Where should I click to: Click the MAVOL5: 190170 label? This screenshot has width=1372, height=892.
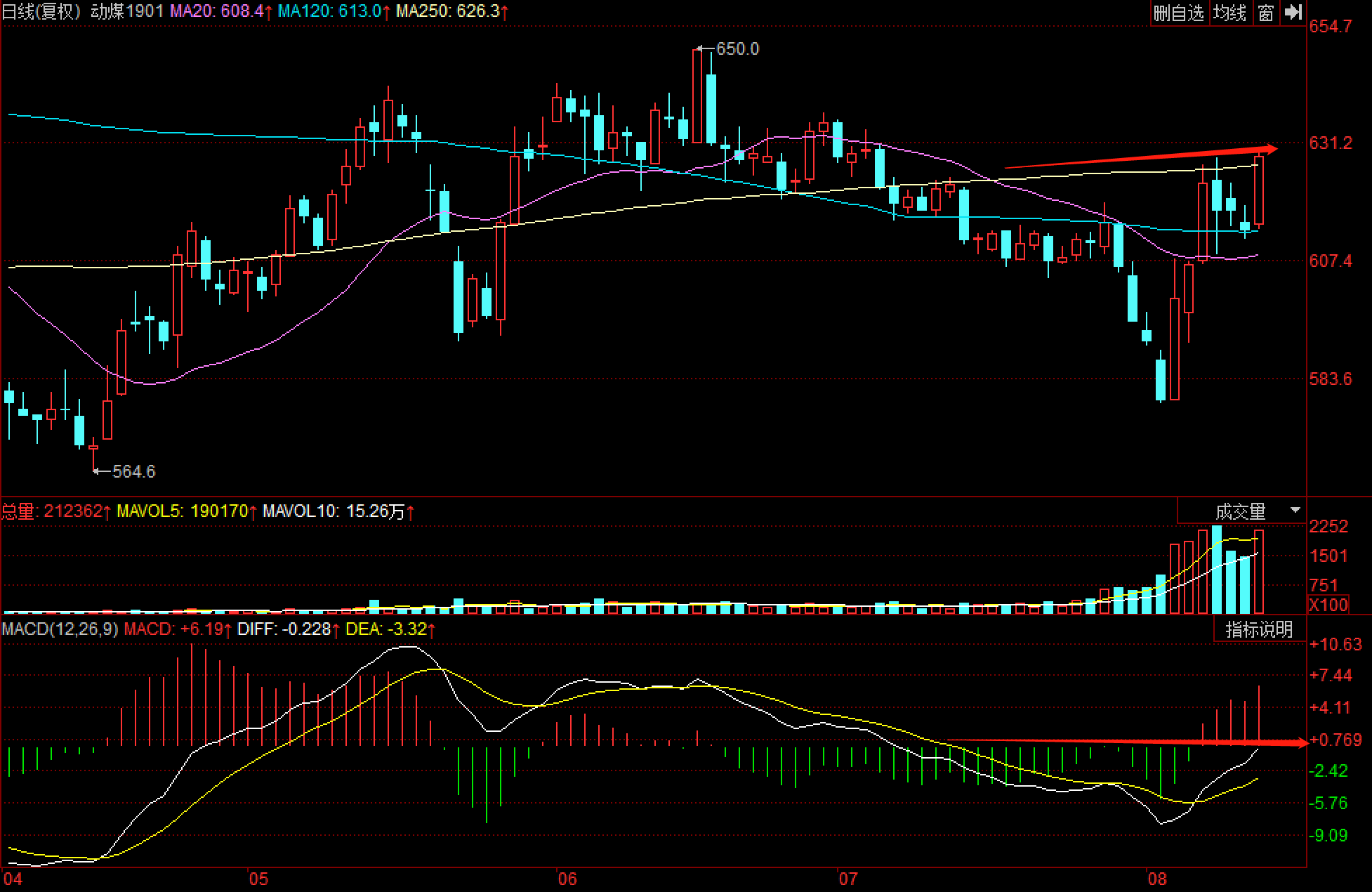click(x=187, y=511)
